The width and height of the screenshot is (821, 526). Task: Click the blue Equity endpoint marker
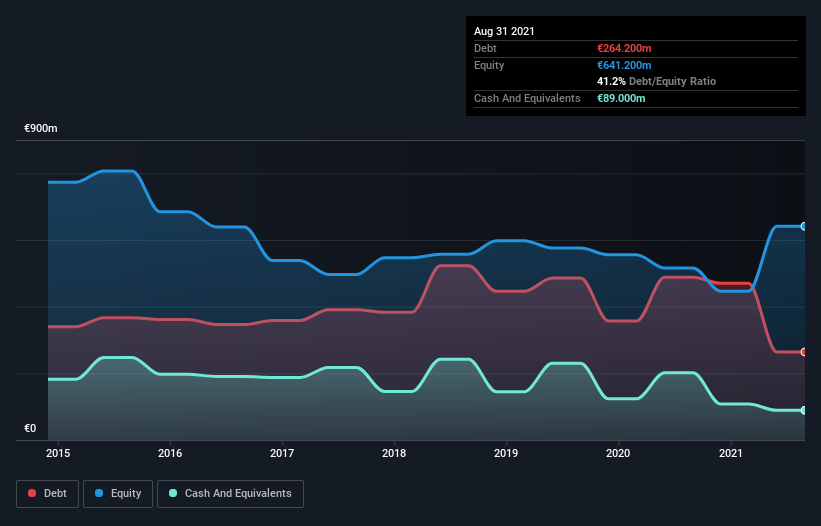[804, 226]
